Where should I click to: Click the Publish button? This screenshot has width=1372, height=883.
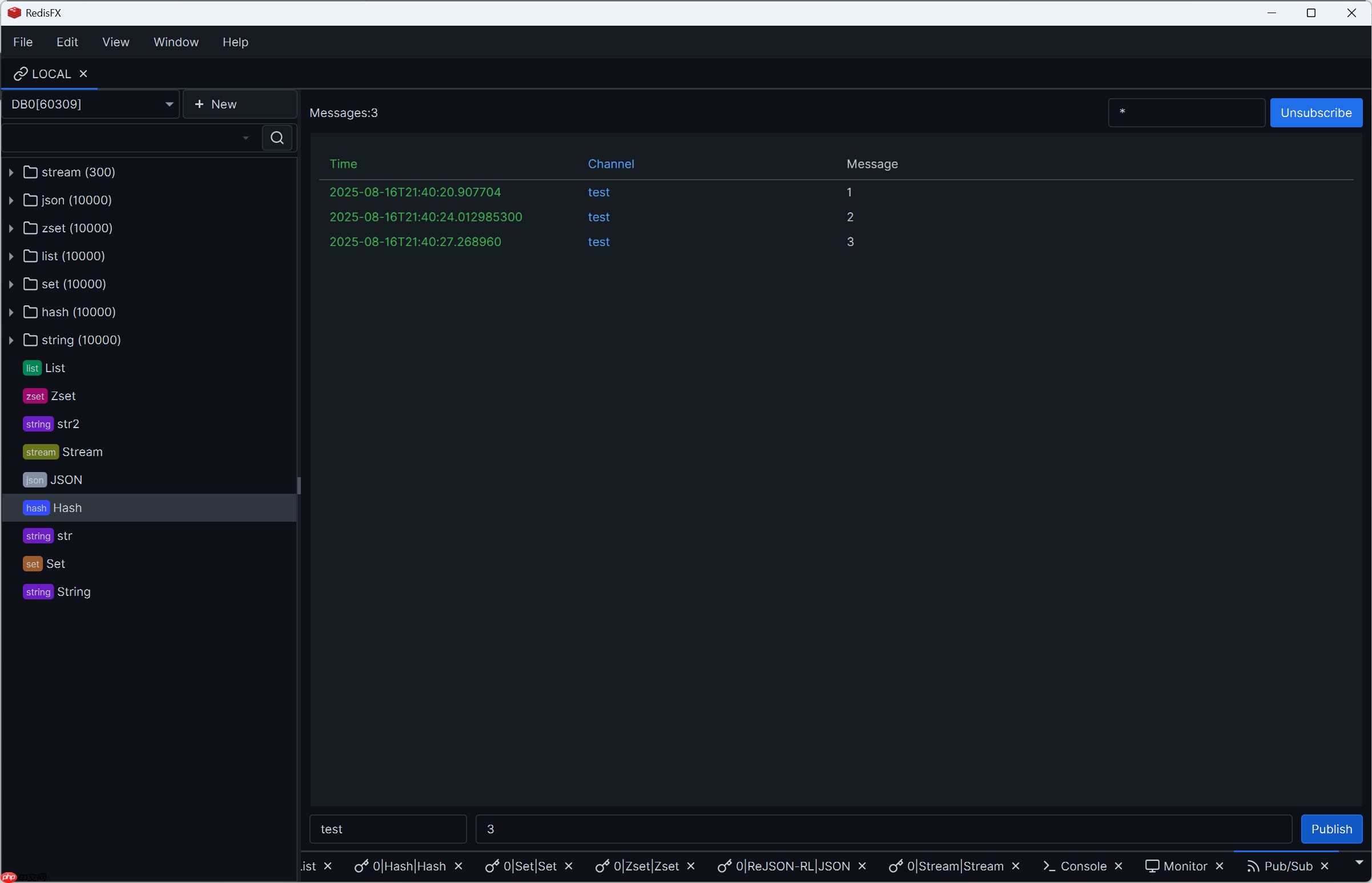coord(1332,829)
